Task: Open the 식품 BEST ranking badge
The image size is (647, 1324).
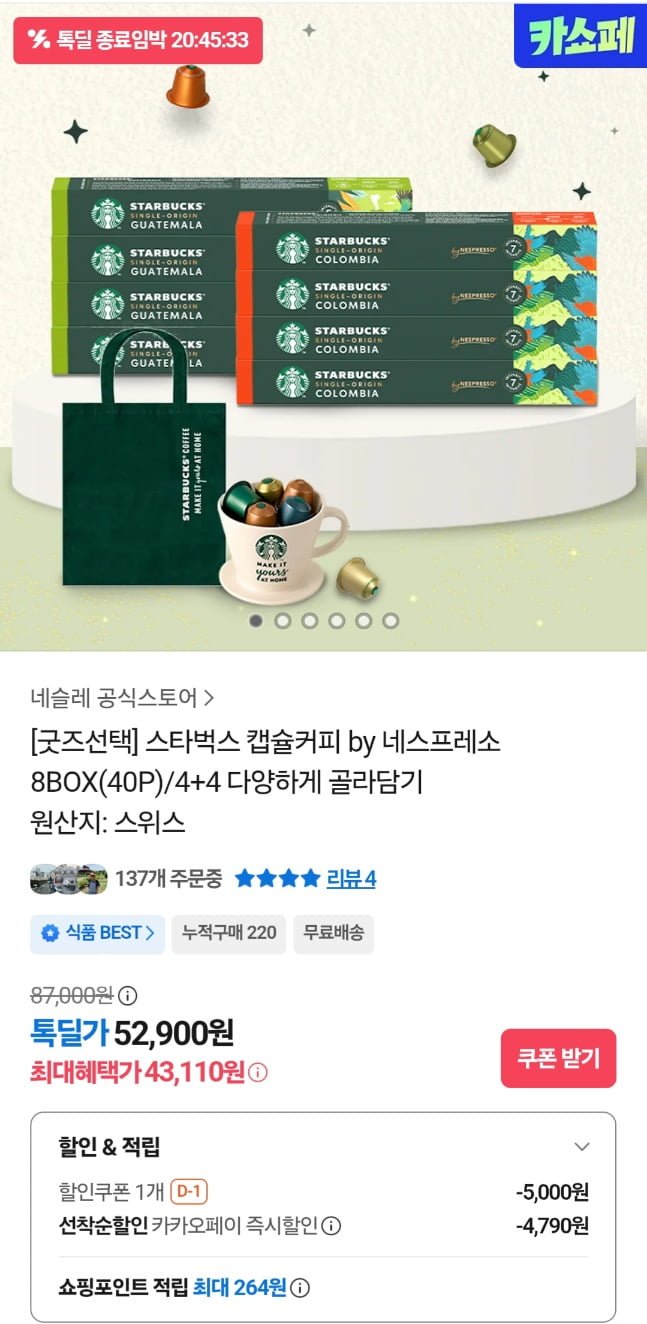Action: click(98, 934)
